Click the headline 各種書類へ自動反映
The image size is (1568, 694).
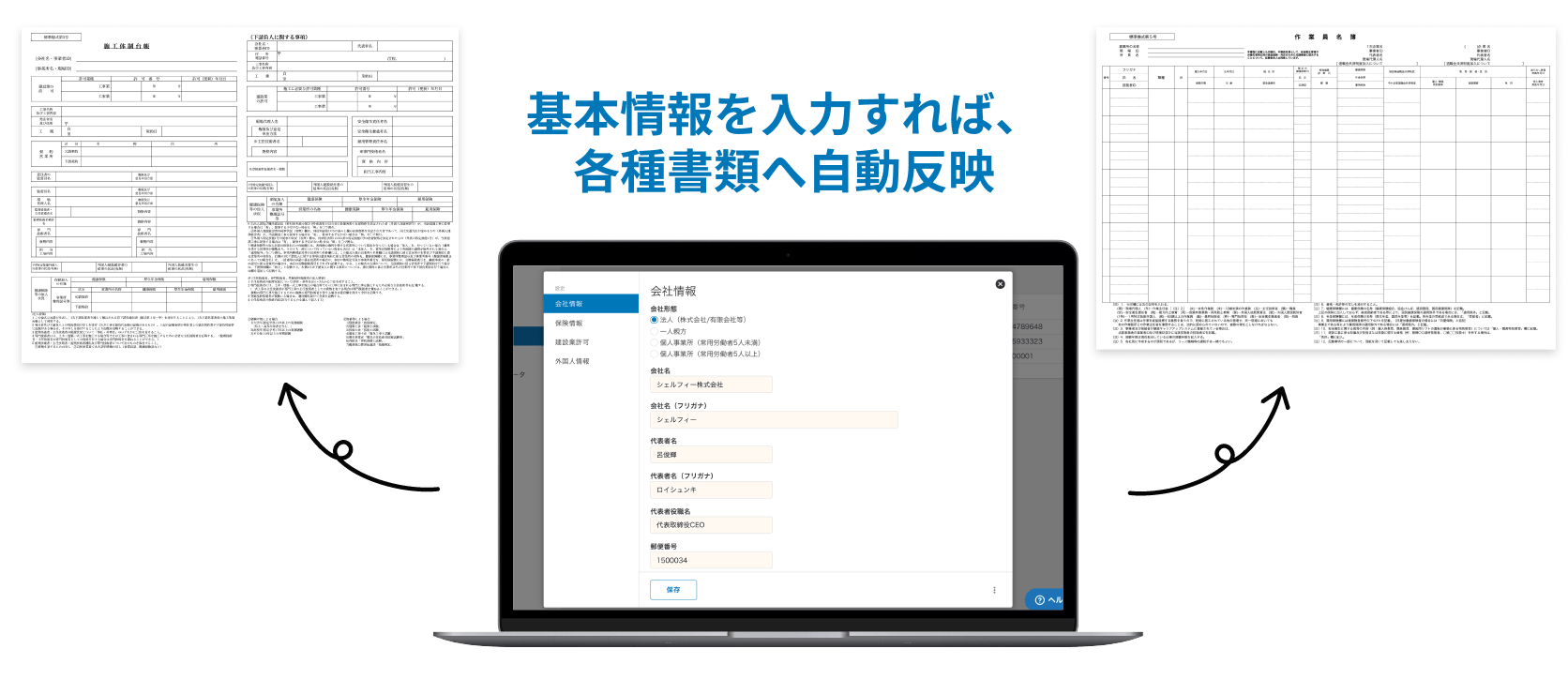tap(784, 172)
